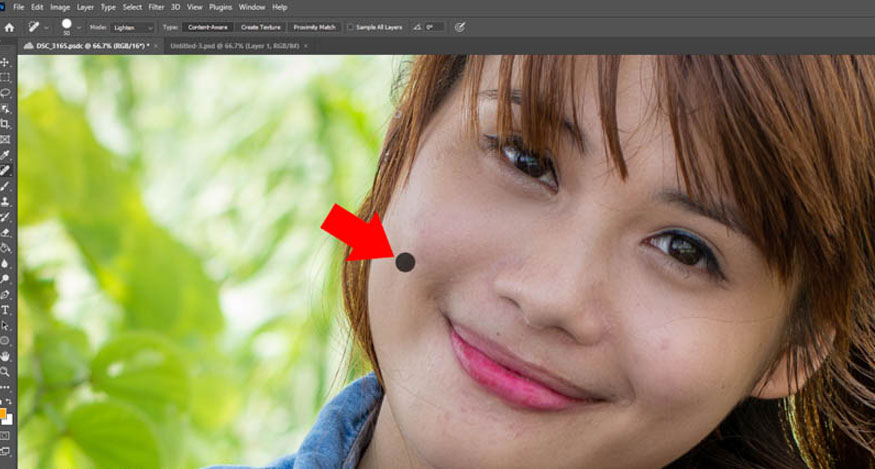Image resolution: width=875 pixels, height=469 pixels.
Task: Select the Dodge tool
Action: tap(5, 279)
